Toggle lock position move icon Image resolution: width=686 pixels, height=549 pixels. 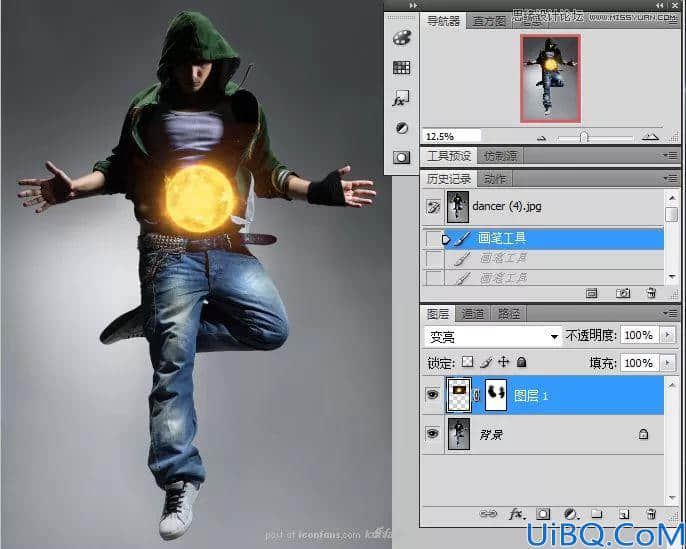pyautogui.click(x=504, y=362)
